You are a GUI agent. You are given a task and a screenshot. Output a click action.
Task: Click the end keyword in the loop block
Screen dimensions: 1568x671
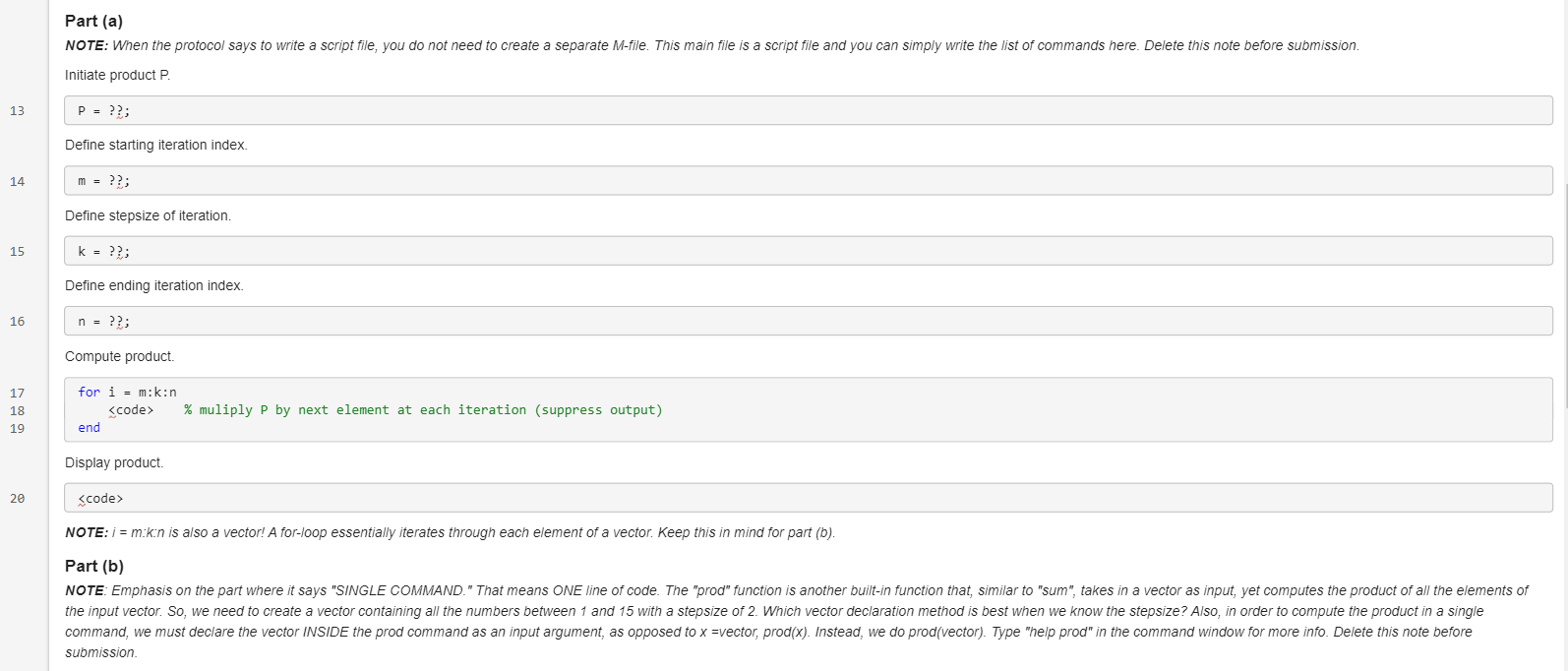(88, 427)
